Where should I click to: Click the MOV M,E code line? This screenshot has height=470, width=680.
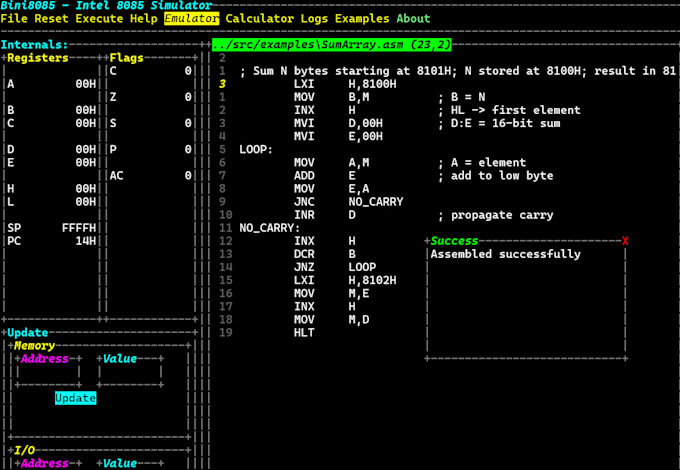click(331, 294)
